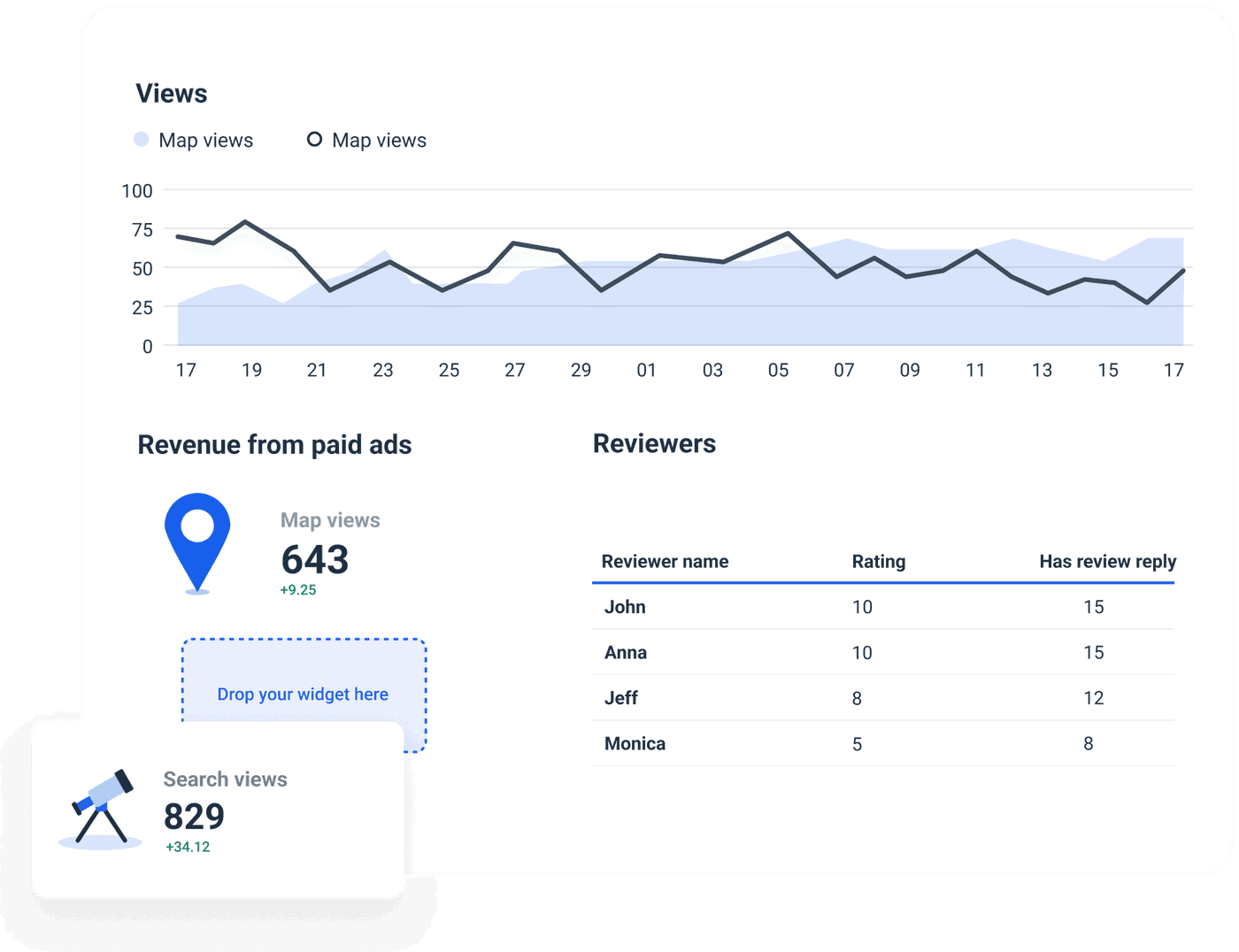Viewport: 1239px width, 952px height.
Task: Sort by the Reviewer name column header
Action: point(665,561)
